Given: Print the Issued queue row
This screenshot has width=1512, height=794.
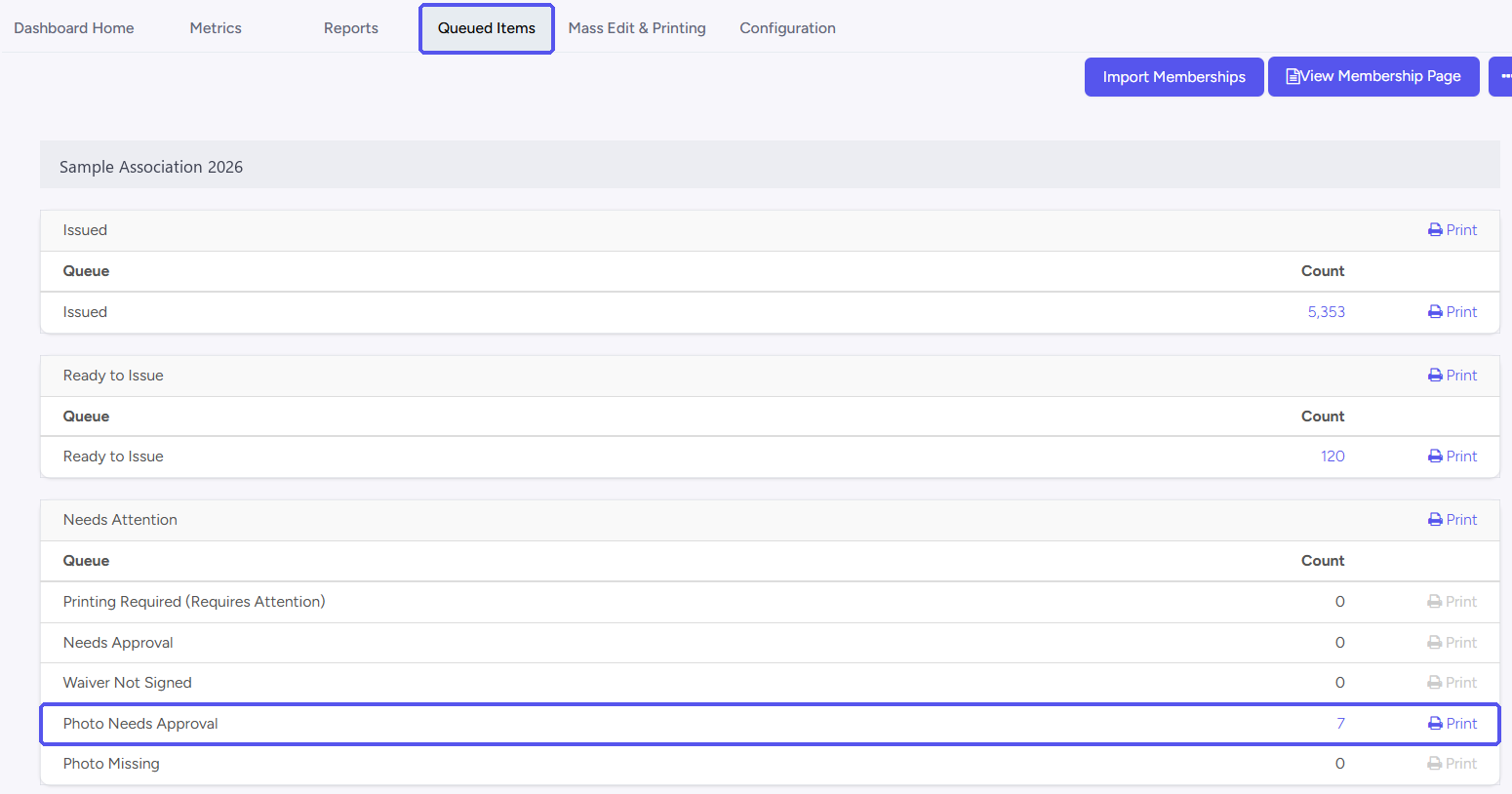Looking at the screenshot, I should coord(1452,312).
